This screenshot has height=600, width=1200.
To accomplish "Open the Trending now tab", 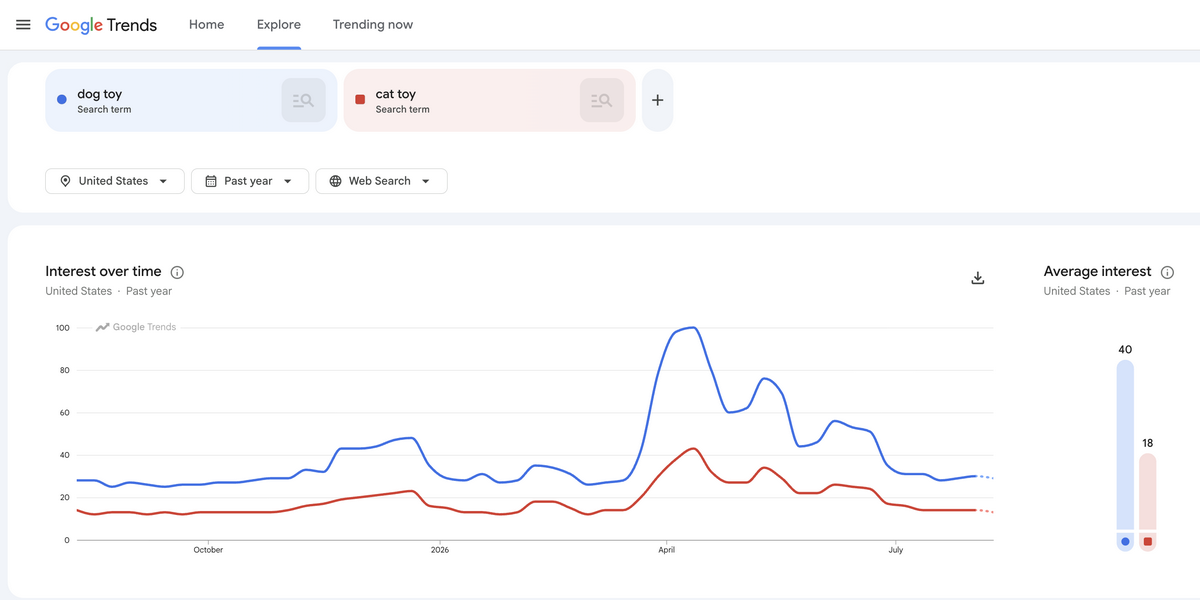I will click(373, 25).
